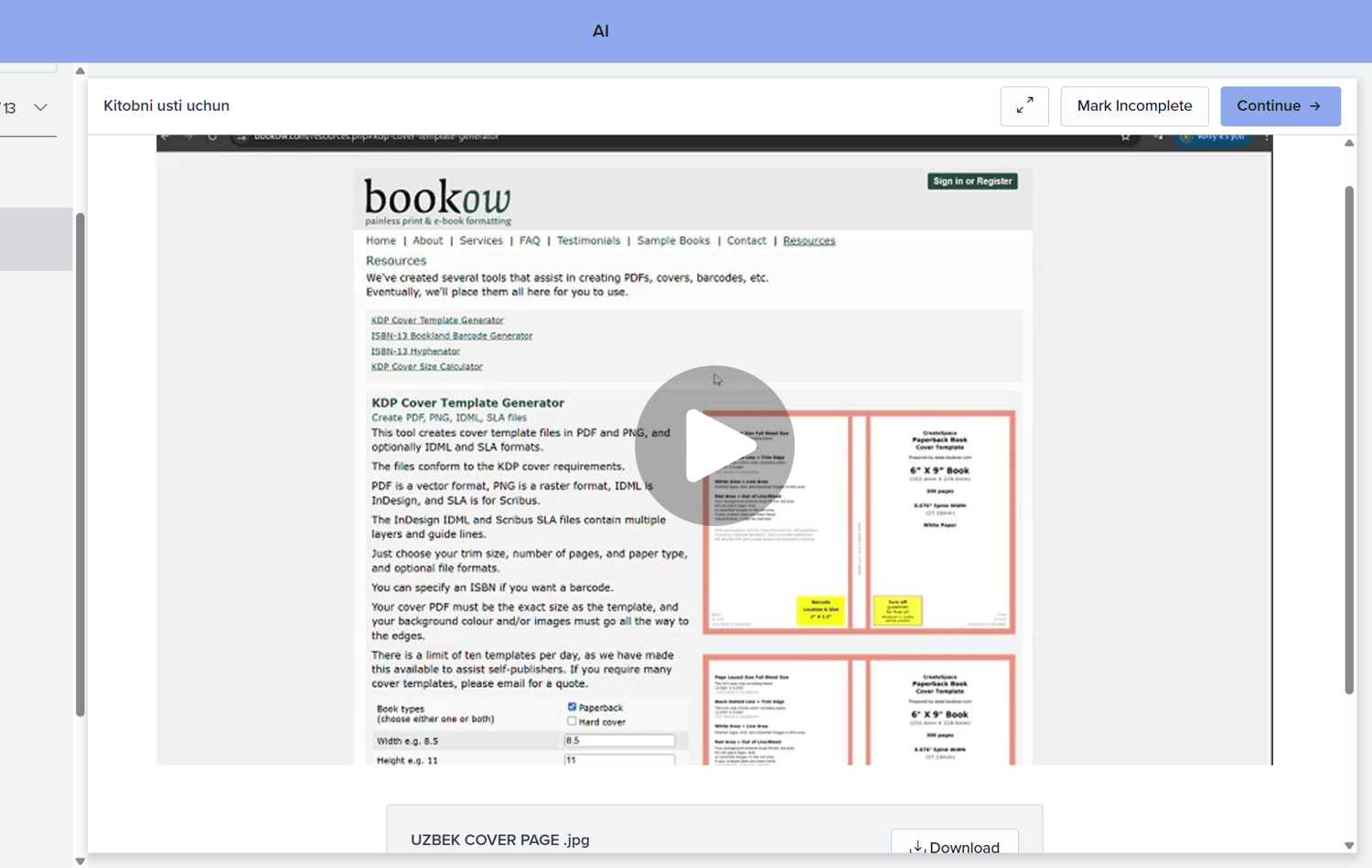Click the left sidebar scroll-down arrow

80,861
